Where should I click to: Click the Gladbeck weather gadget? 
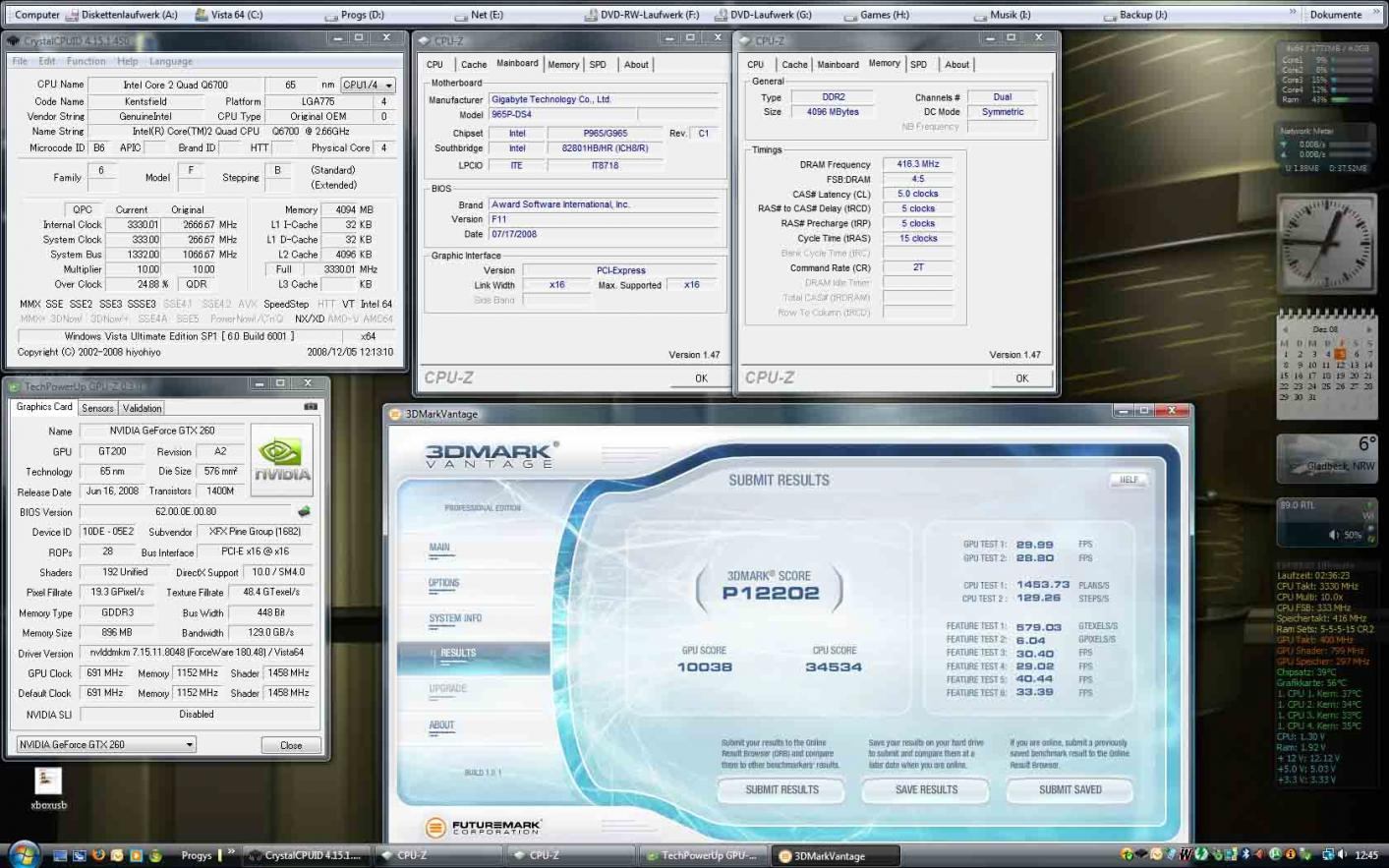click(x=1326, y=458)
